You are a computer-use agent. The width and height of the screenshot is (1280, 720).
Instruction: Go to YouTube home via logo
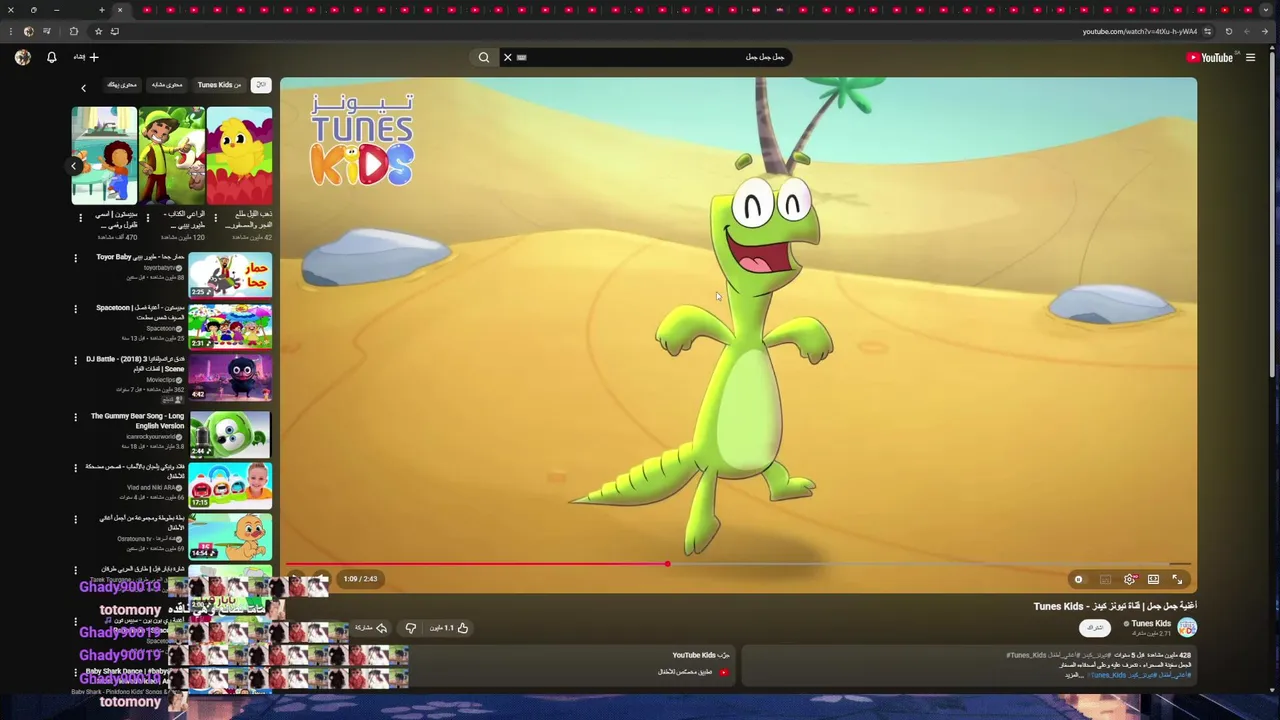pyautogui.click(x=1212, y=58)
